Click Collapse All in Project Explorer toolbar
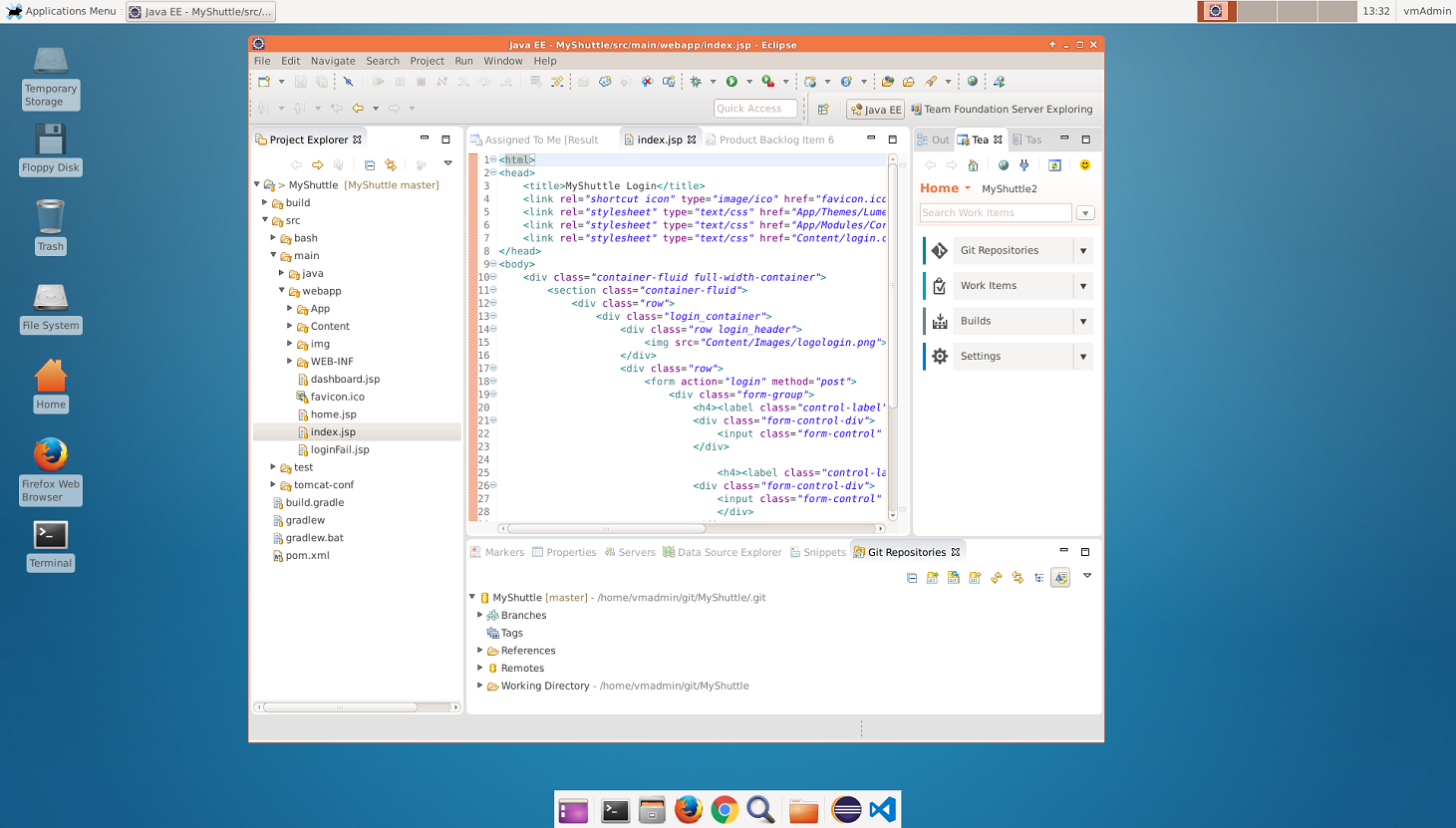This screenshot has width=1456, height=828. click(x=370, y=164)
